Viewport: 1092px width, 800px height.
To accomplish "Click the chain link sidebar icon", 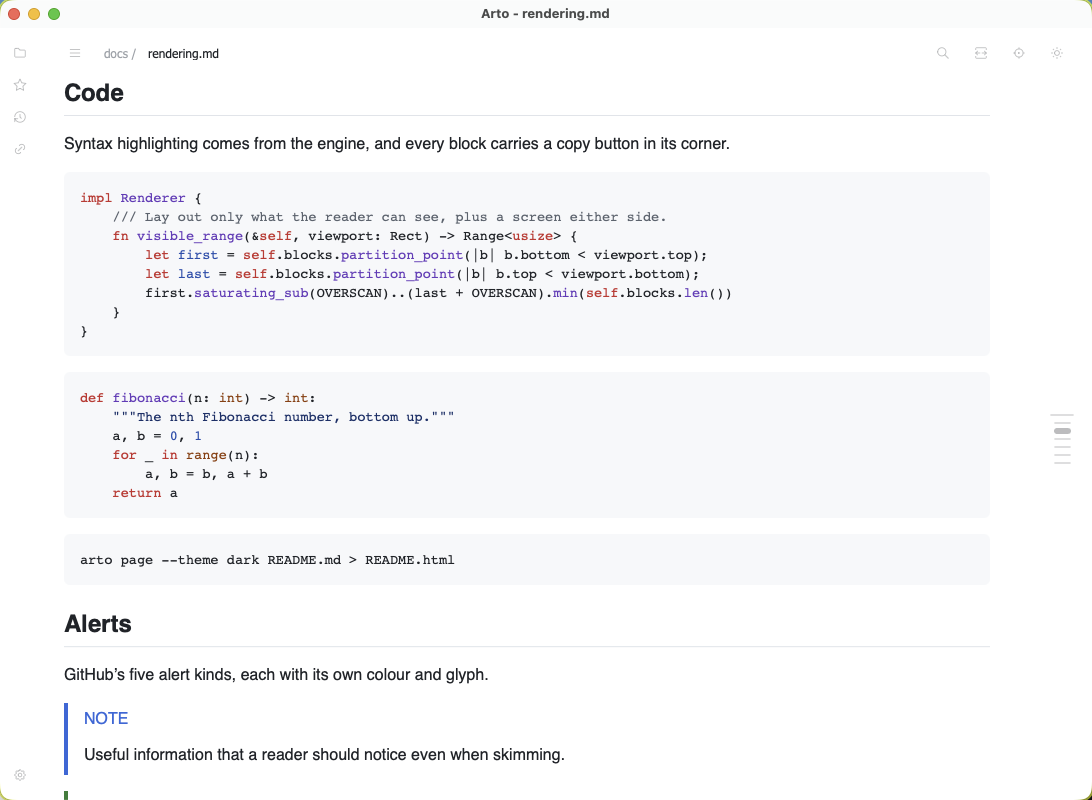I will [x=20, y=149].
